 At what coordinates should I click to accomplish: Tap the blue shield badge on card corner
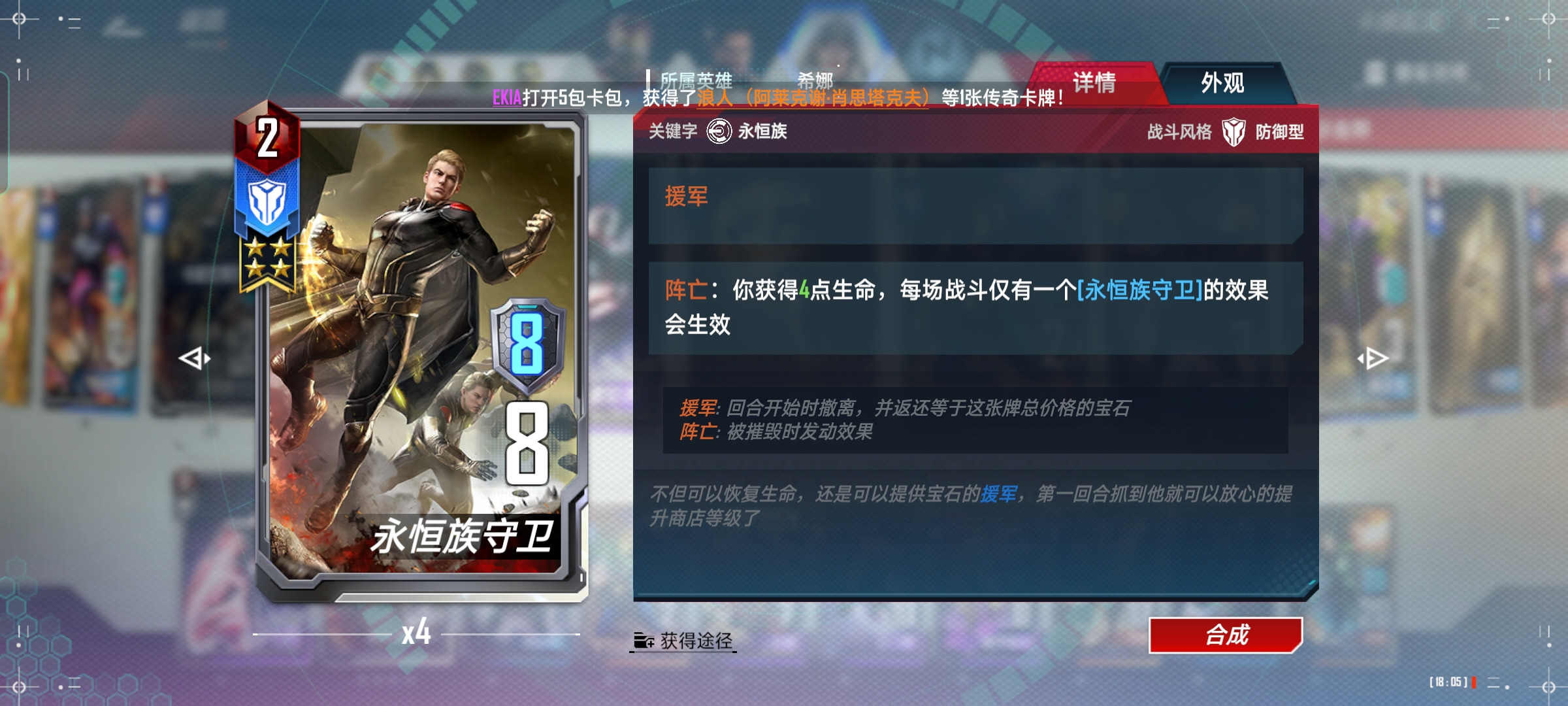click(x=267, y=201)
